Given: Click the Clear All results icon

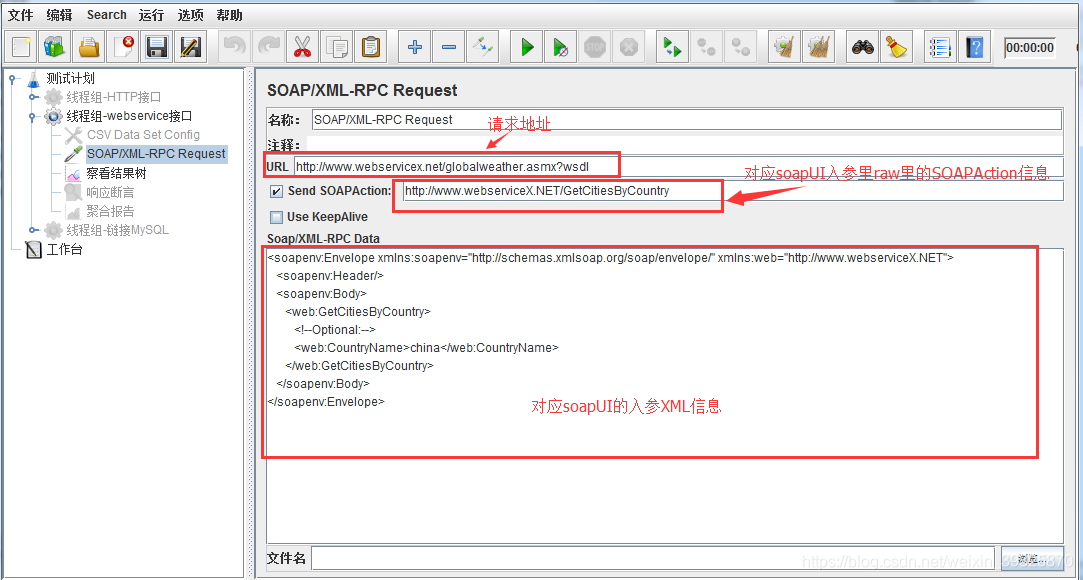Looking at the screenshot, I should tap(818, 47).
